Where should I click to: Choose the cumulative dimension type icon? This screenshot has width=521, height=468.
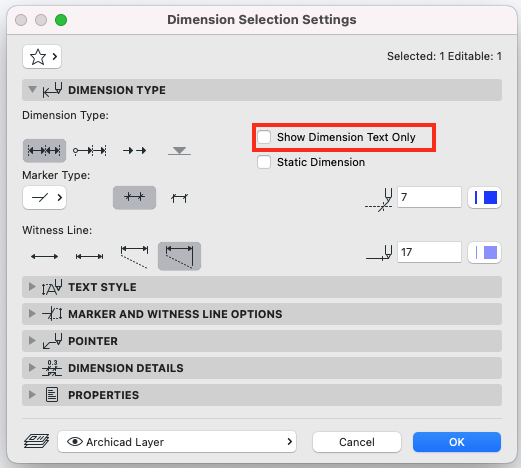click(x=89, y=151)
